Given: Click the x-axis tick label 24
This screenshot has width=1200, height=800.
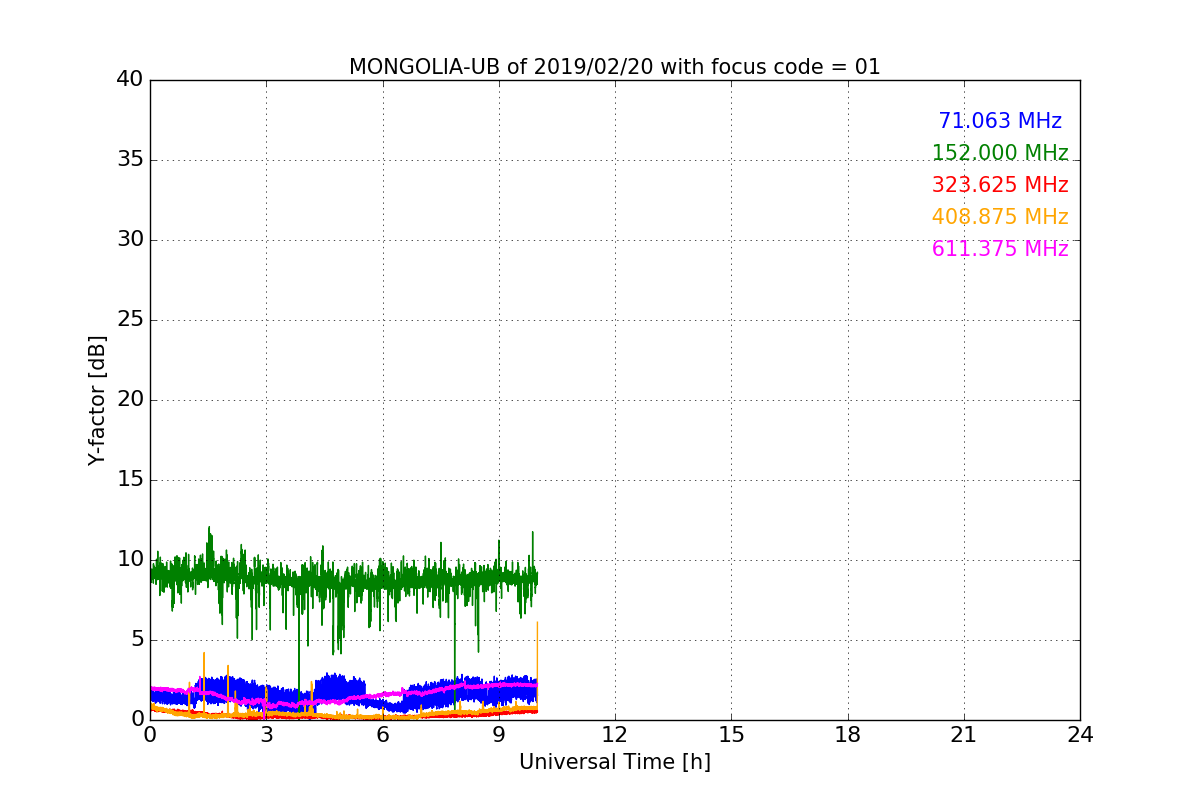Looking at the screenshot, I should click(x=1080, y=734).
